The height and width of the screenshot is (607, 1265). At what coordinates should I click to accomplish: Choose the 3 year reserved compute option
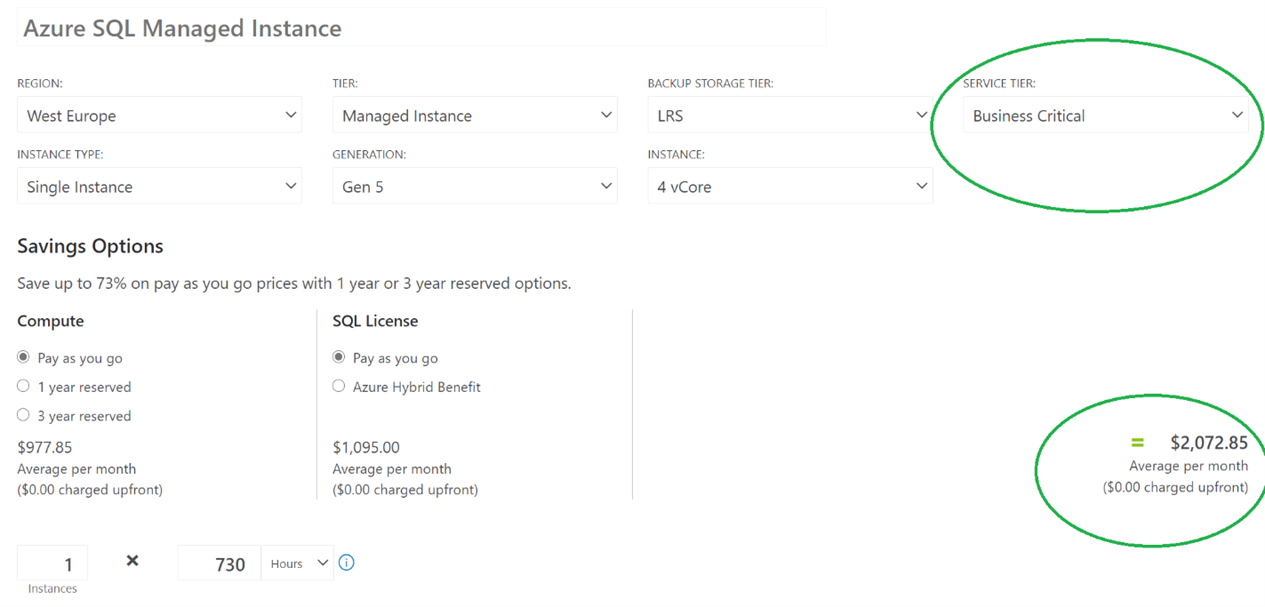tap(24, 415)
